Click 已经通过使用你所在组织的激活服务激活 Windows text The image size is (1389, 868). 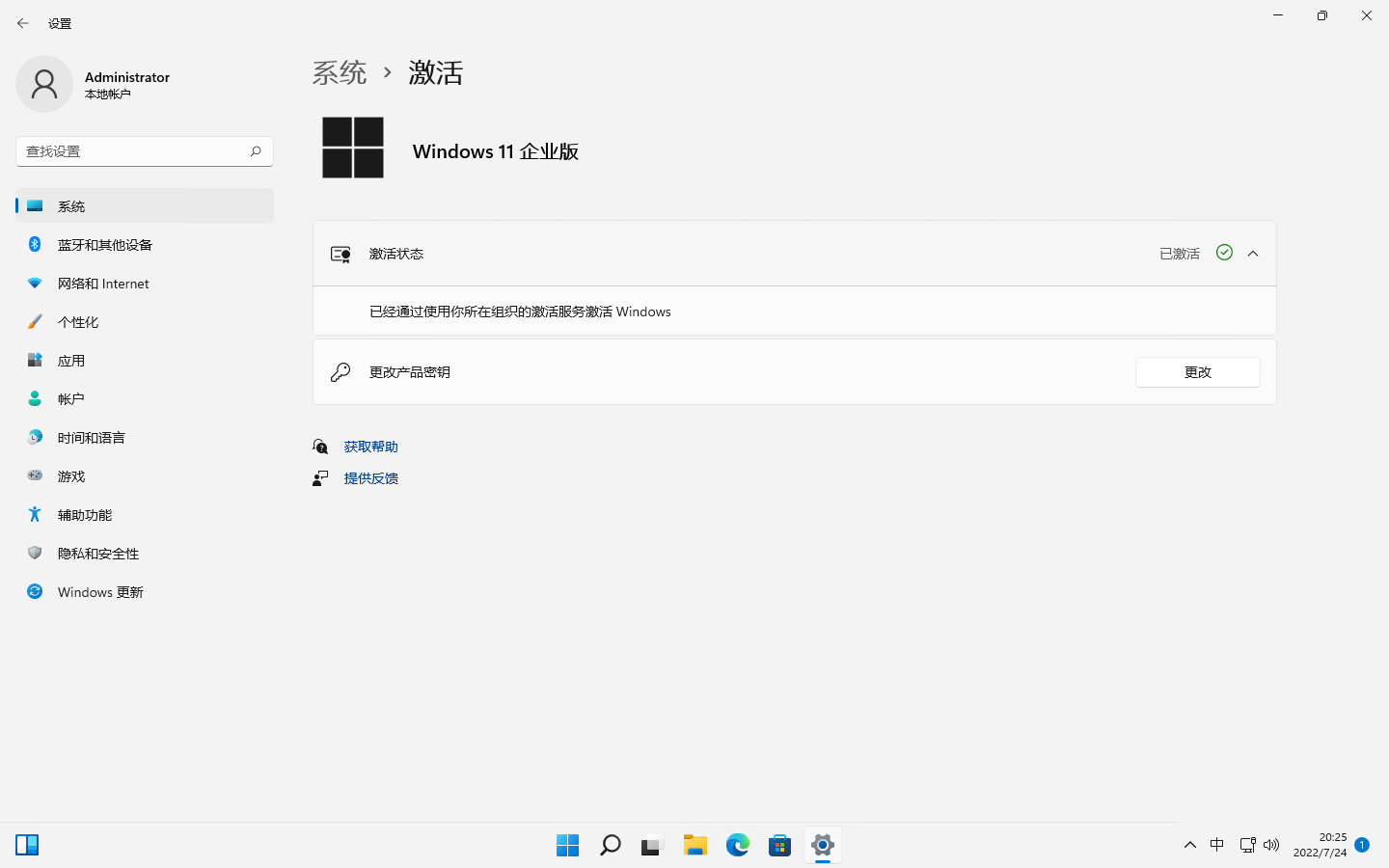point(520,312)
